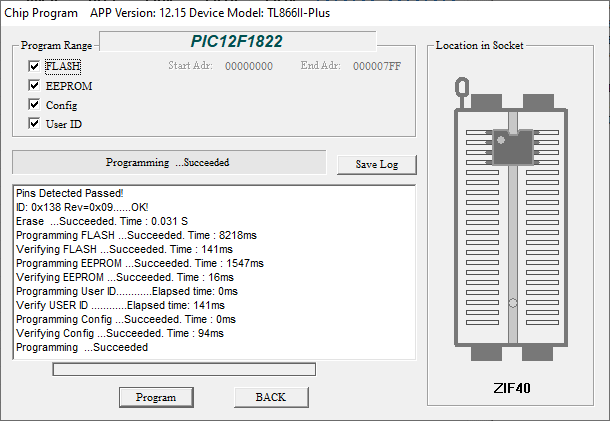This screenshot has height=421, width=610.
Task: Select 'Programming Config ...Succeeded' log line
Action: [x=126, y=319]
